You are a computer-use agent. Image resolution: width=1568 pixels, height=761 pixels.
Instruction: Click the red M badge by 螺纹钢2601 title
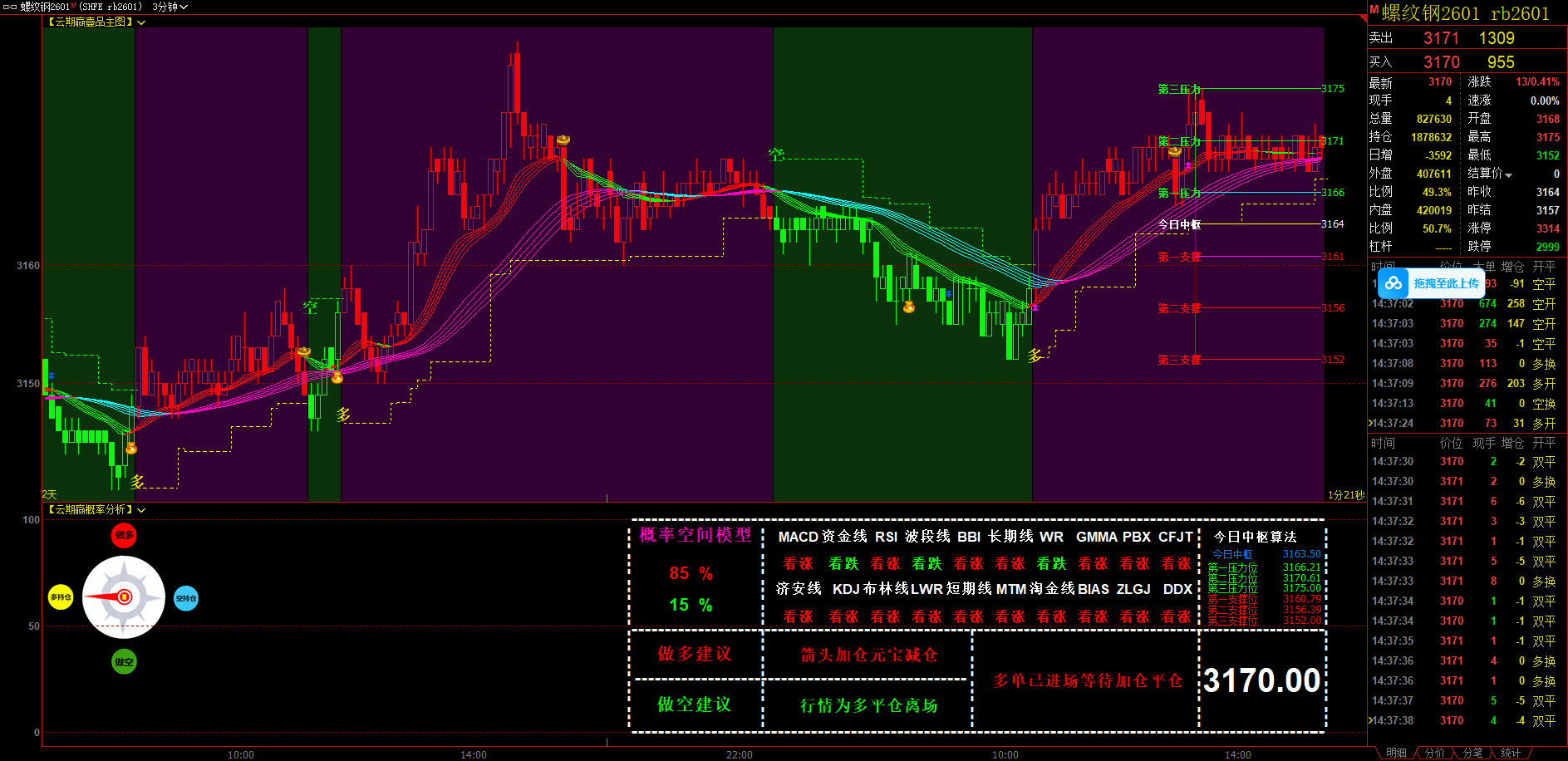tap(1374, 9)
